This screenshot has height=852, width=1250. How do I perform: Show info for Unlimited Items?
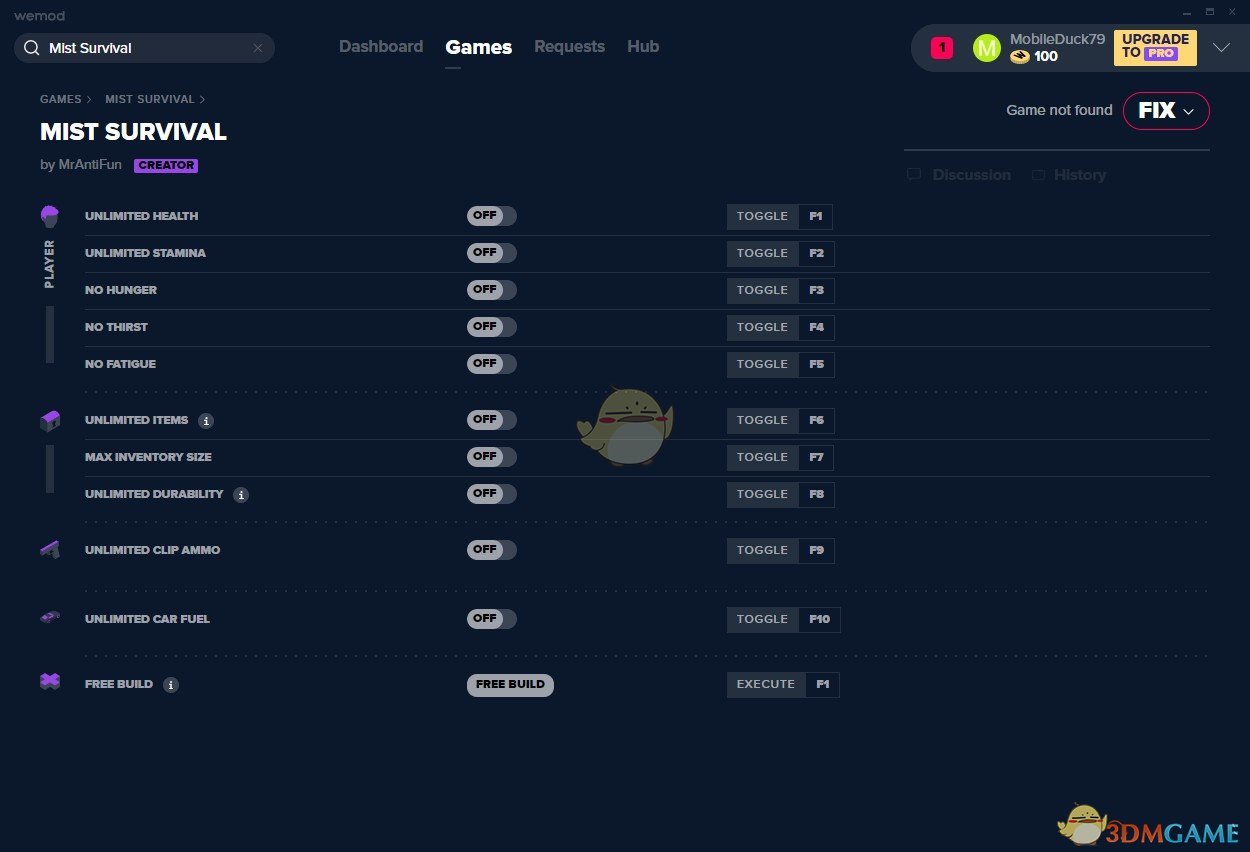point(206,421)
